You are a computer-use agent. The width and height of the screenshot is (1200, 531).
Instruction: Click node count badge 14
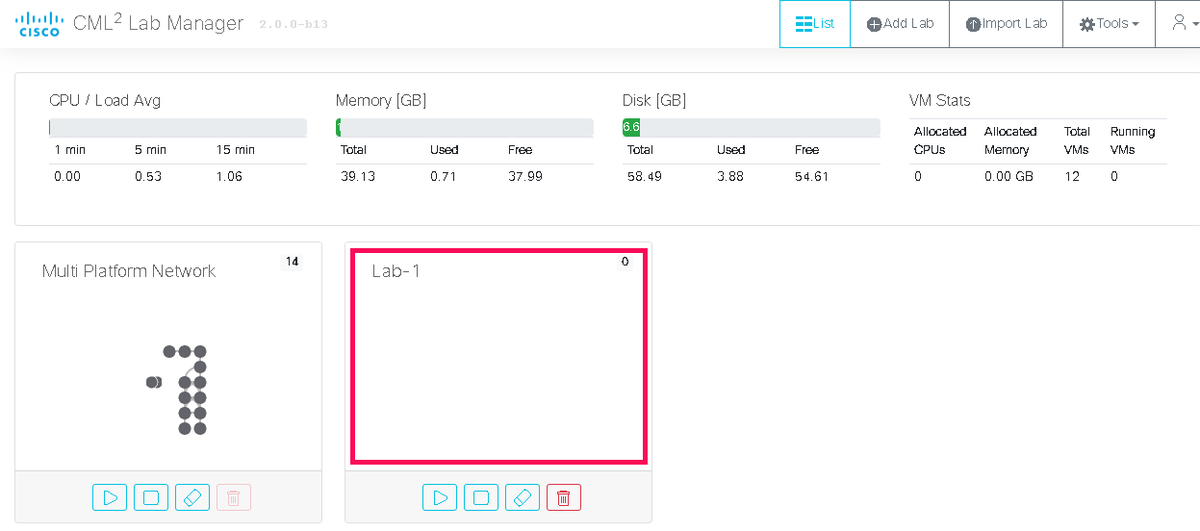(x=292, y=262)
